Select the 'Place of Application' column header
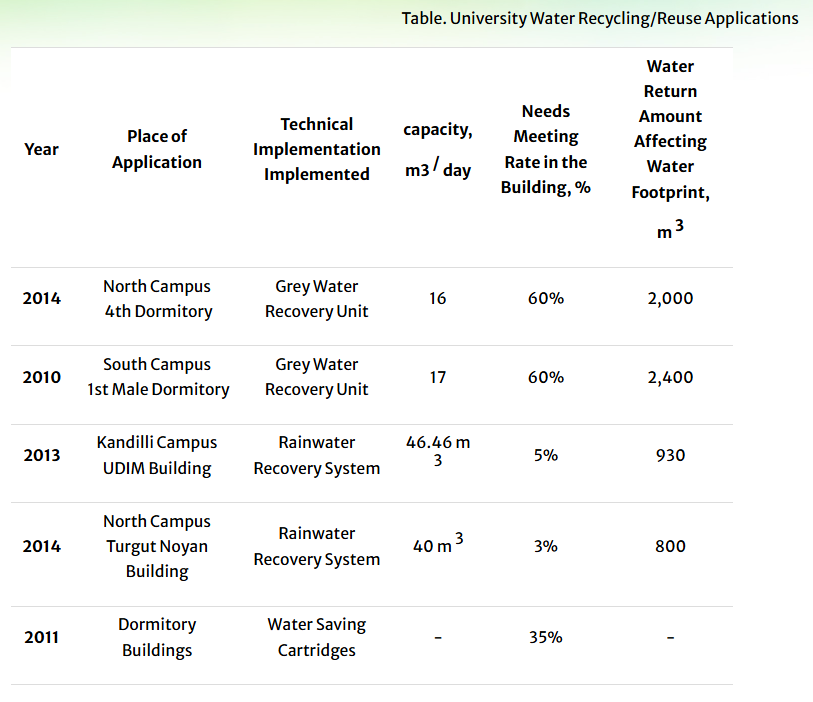 tap(157, 149)
